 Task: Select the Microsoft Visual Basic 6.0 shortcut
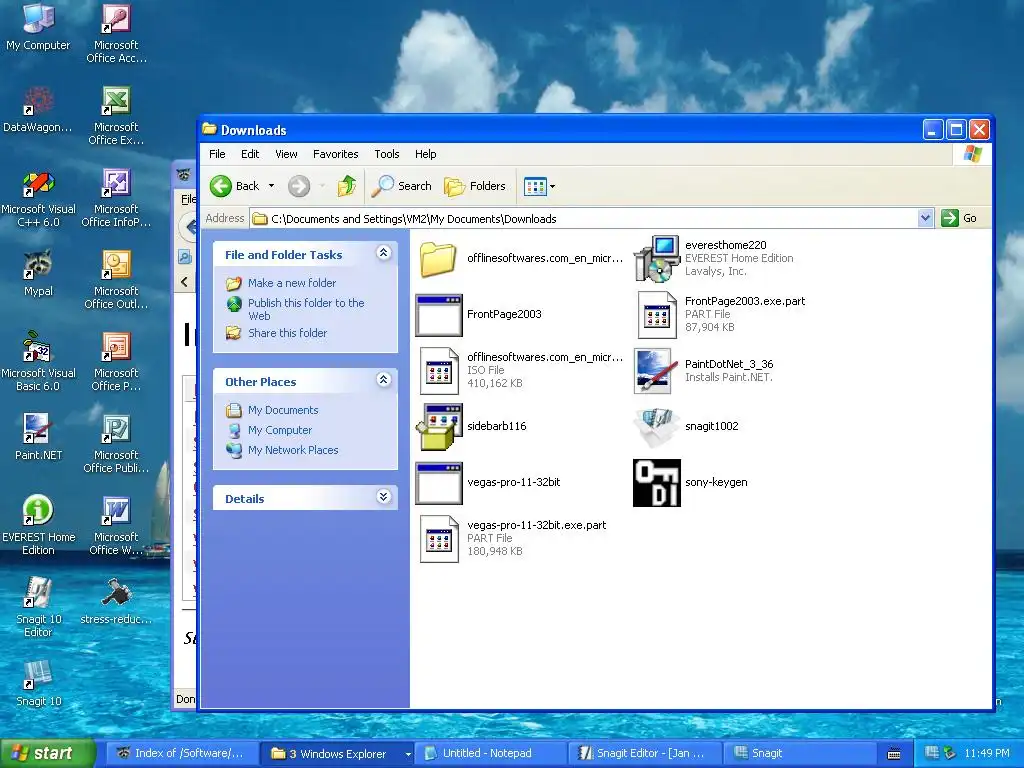click(x=38, y=362)
